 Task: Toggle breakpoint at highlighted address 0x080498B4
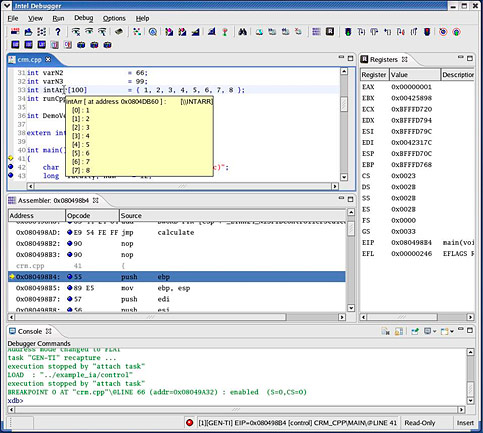pyautogui.click(x=70, y=277)
